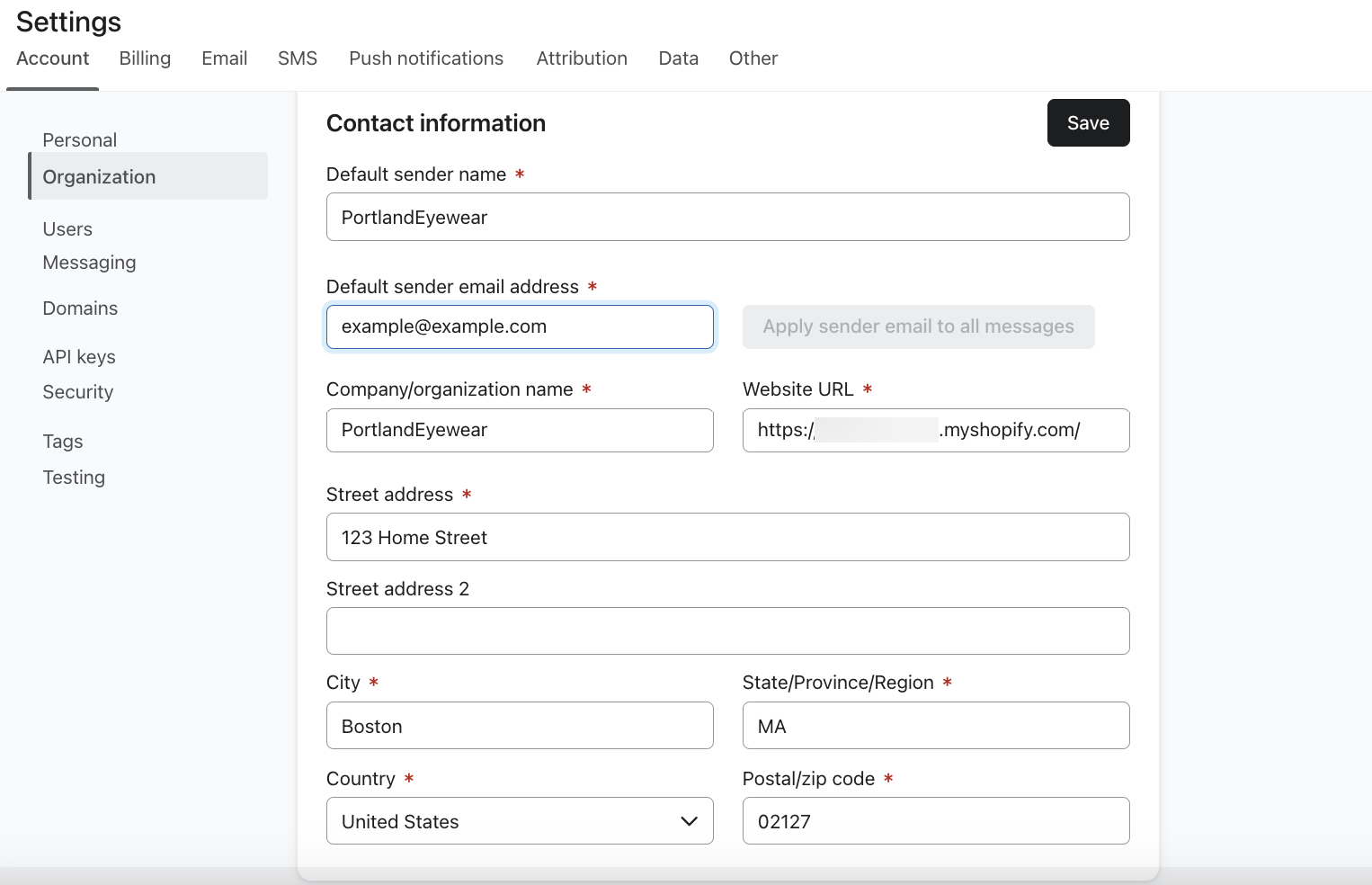Open the API keys page
The image size is (1372, 885).
[x=79, y=356]
